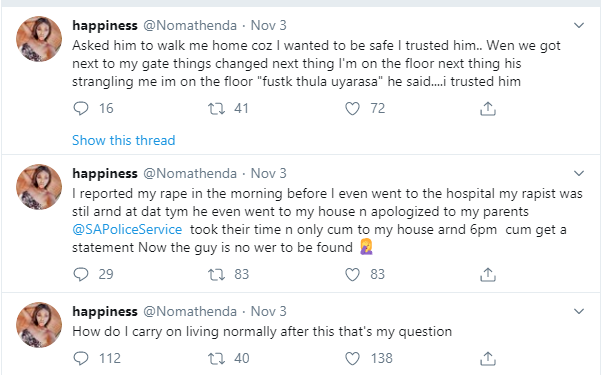Open the first tweet's options chevron
The width and height of the screenshot is (616, 375).
point(579,26)
